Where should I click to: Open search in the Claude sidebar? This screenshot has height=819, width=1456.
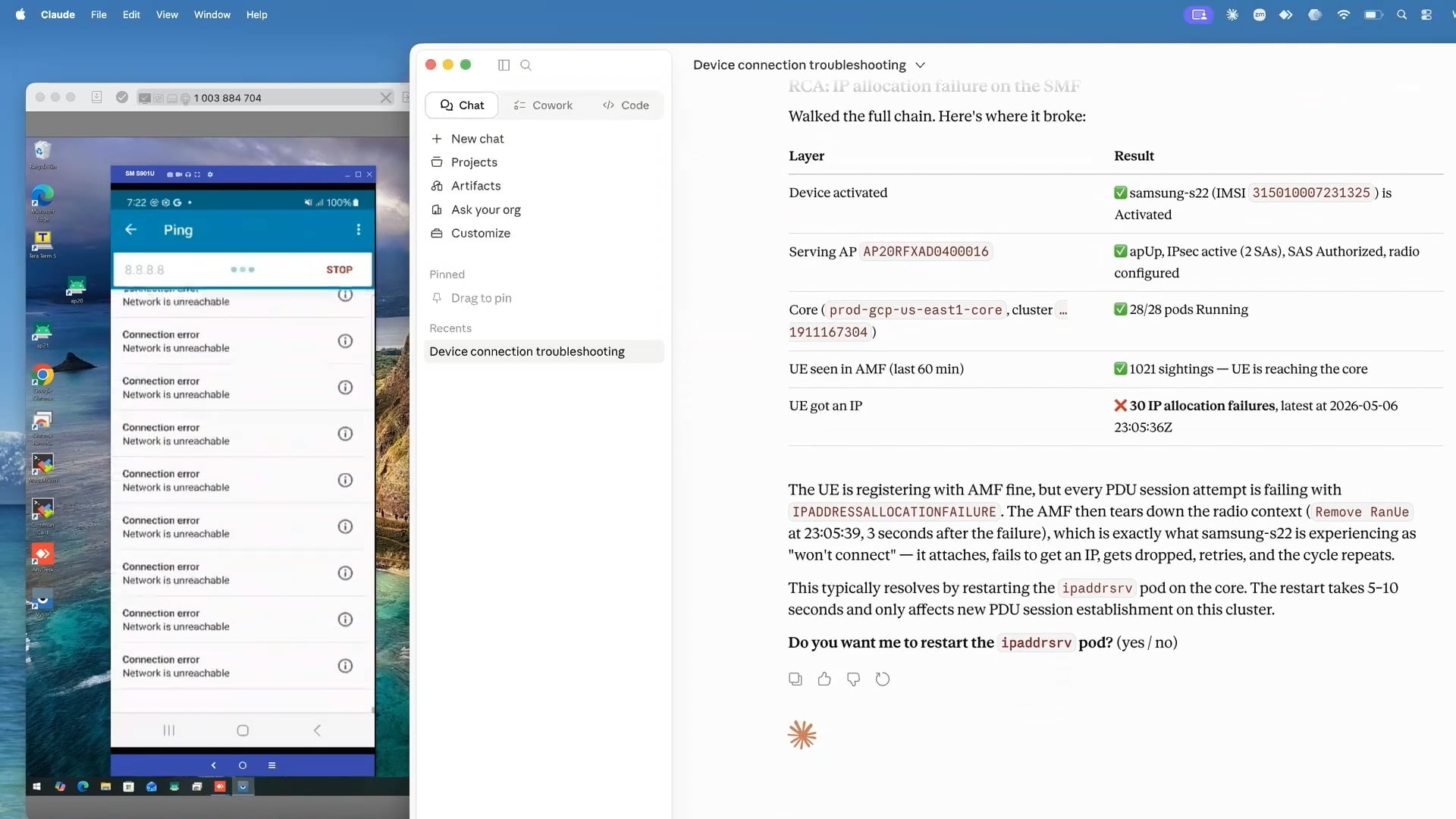point(526,65)
